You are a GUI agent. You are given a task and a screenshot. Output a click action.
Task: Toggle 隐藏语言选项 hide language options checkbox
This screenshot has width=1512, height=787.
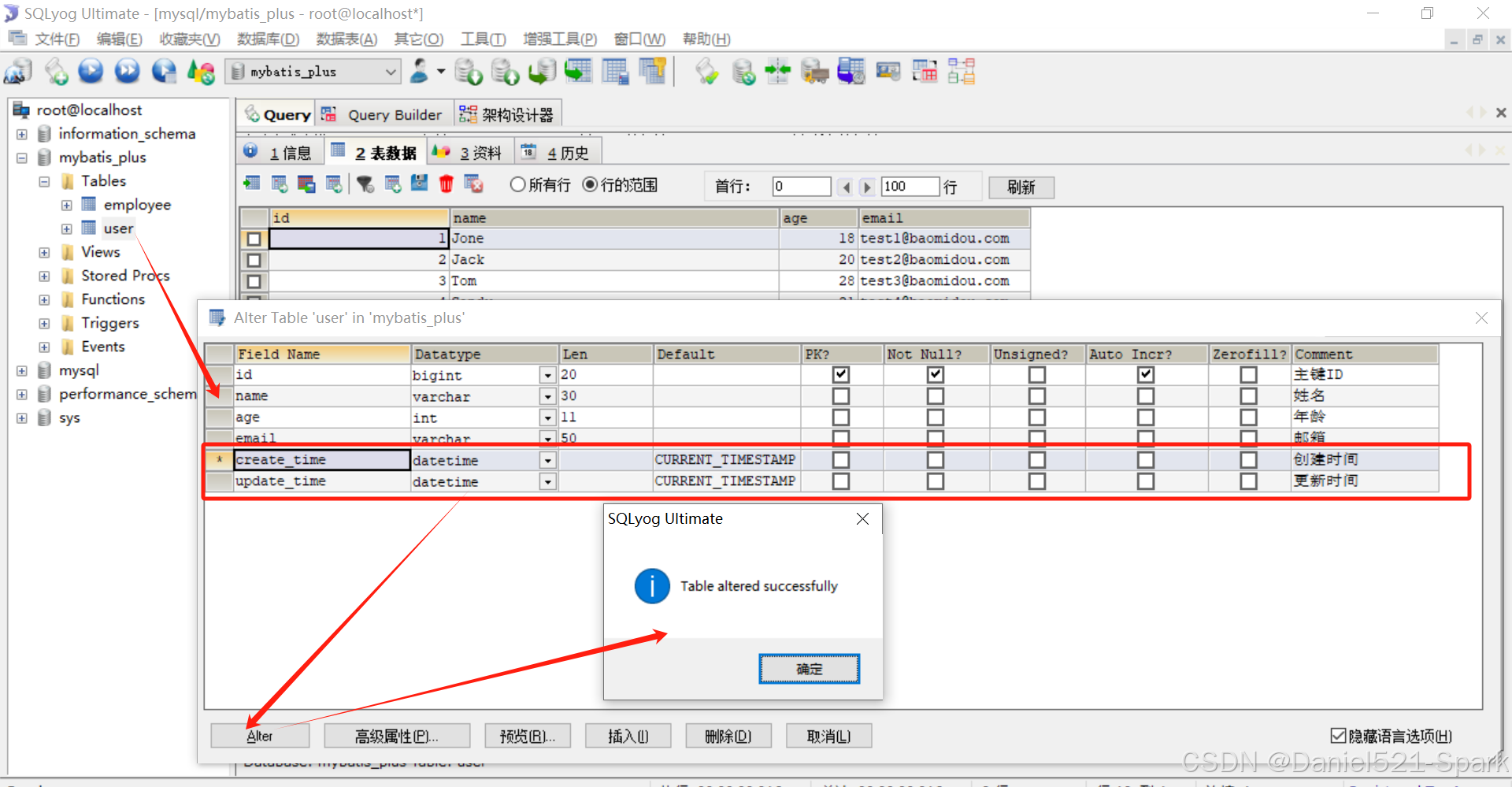tap(1337, 736)
